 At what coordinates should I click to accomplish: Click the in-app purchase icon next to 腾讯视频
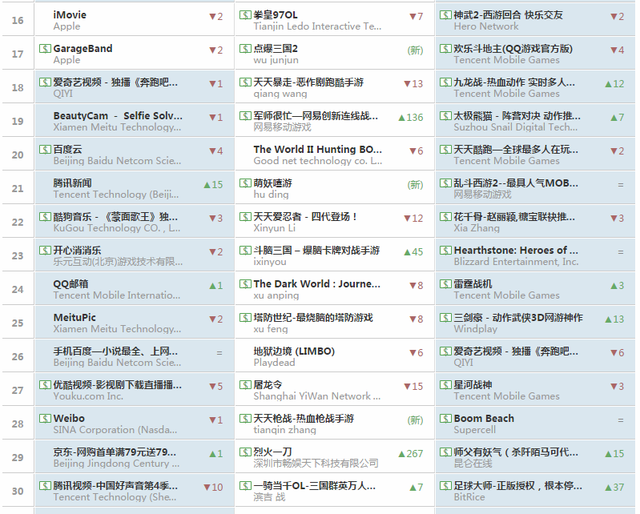pyautogui.click(x=45, y=486)
